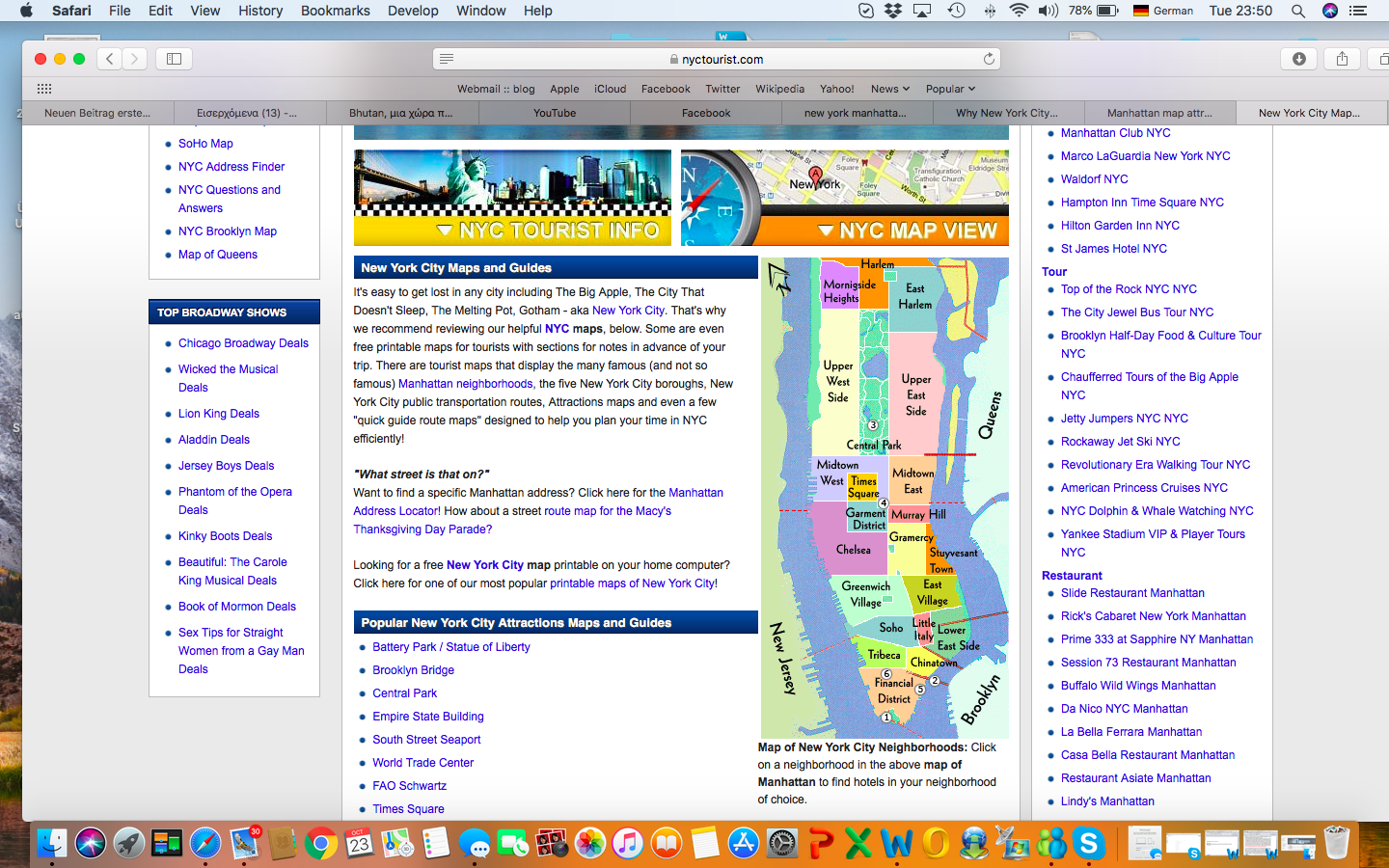Open Top of the Rock NYC link

tap(1129, 289)
